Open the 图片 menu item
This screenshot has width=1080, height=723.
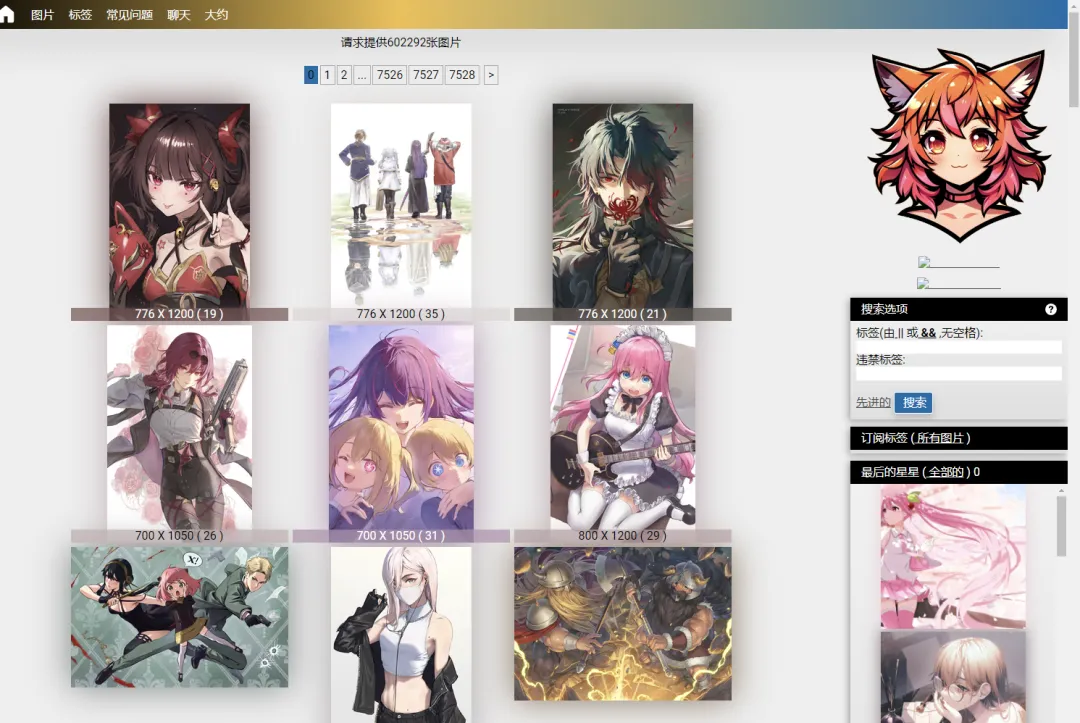point(42,15)
